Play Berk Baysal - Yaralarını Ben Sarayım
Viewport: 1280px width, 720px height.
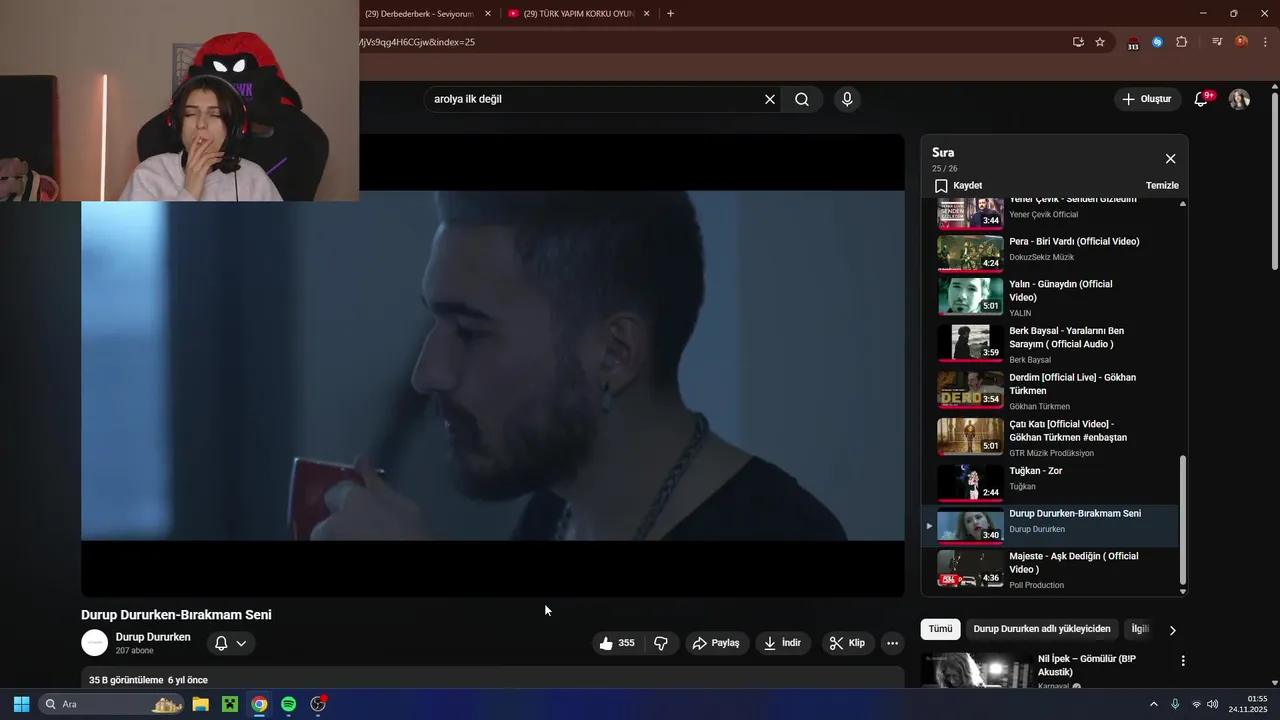(x=1052, y=344)
